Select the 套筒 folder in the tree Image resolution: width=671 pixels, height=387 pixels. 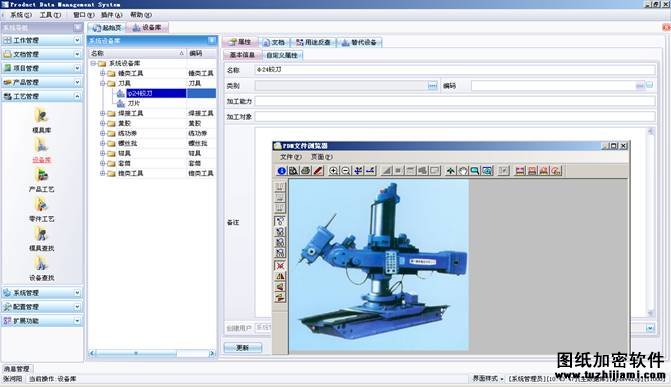coord(125,163)
